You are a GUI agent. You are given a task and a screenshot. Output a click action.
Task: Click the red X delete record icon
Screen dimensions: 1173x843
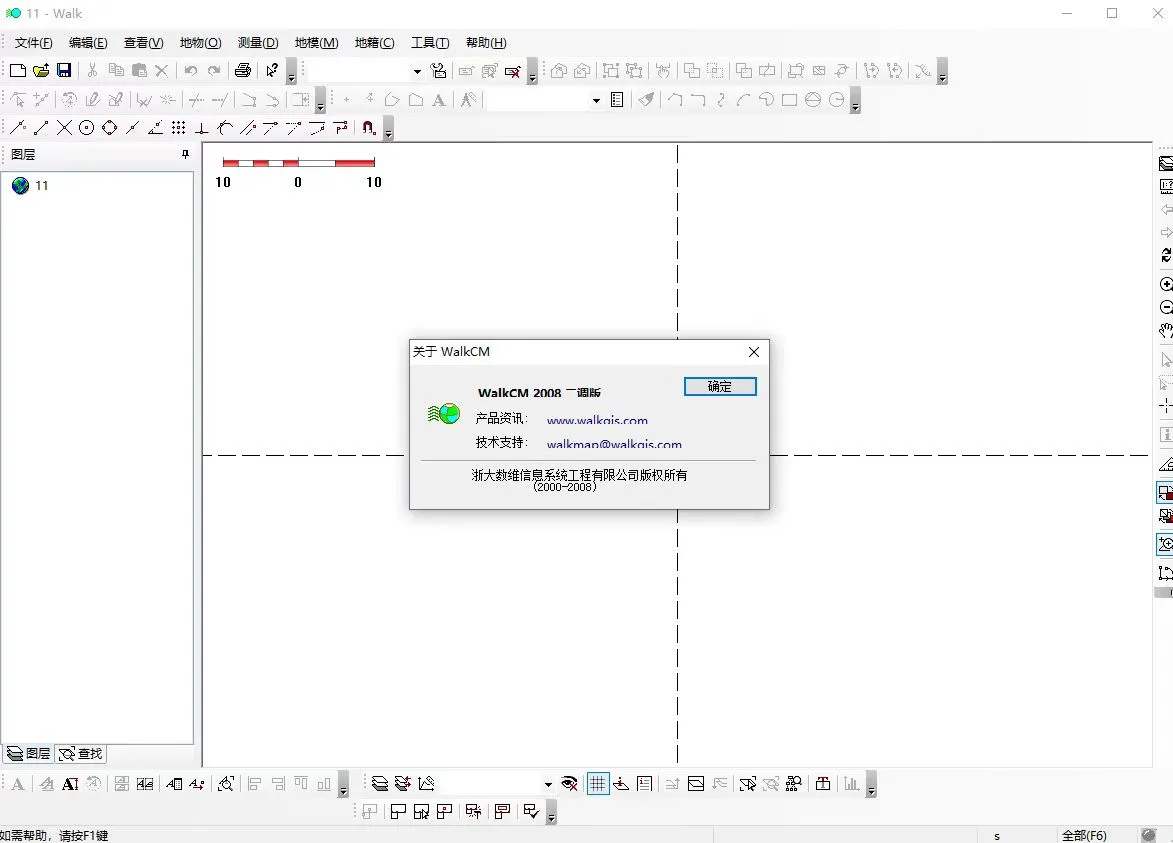(x=512, y=71)
